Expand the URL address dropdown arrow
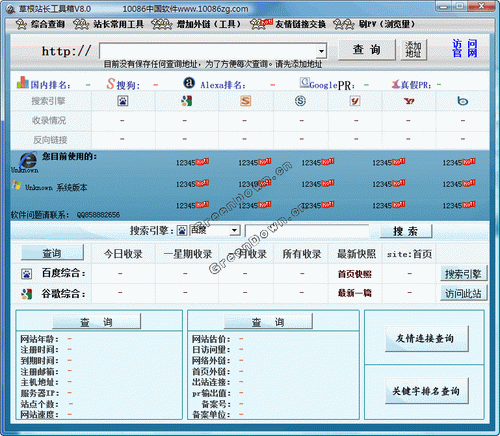Screen dimensions: 500x436 pyautogui.click(x=321, y=51)
